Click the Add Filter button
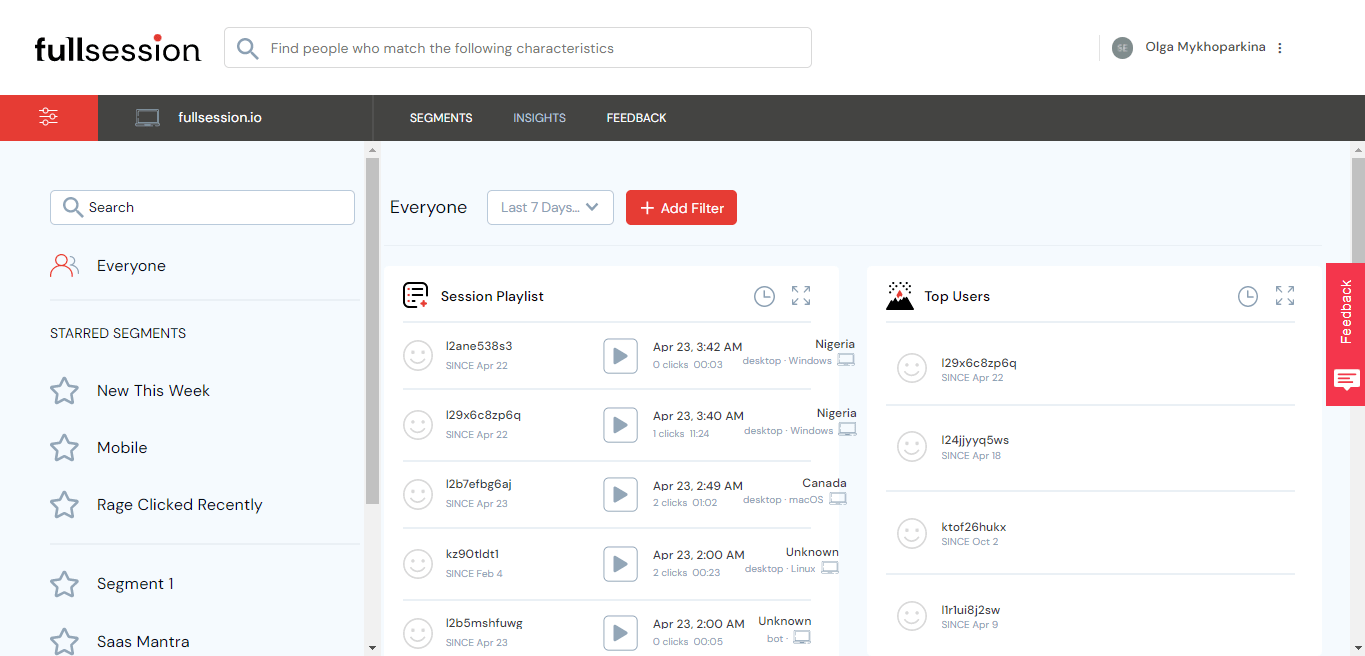The image size is (1365, 656). pyautogui.click(x=681, y=208)
